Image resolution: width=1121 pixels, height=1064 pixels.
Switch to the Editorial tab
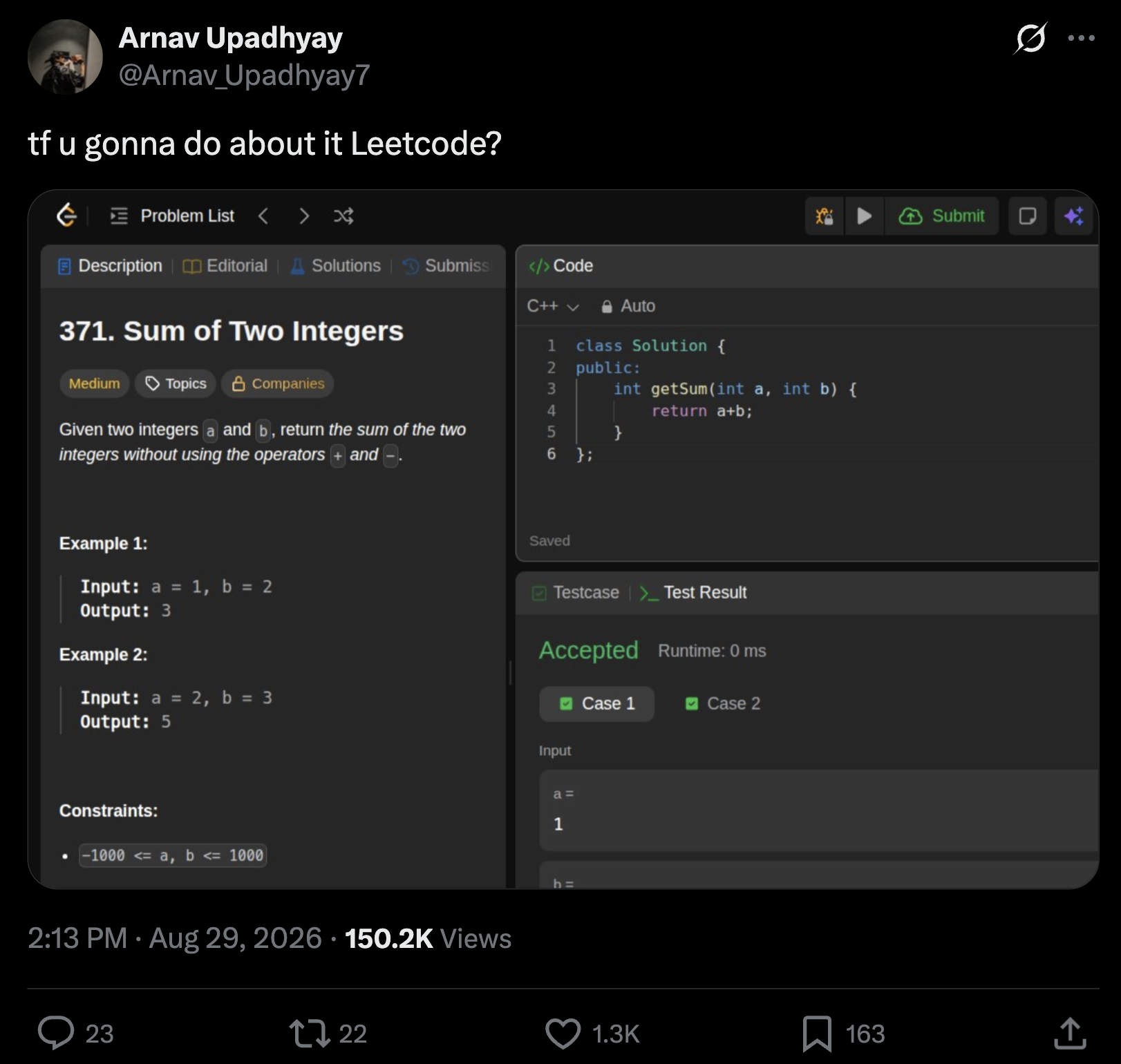point(225,266)
